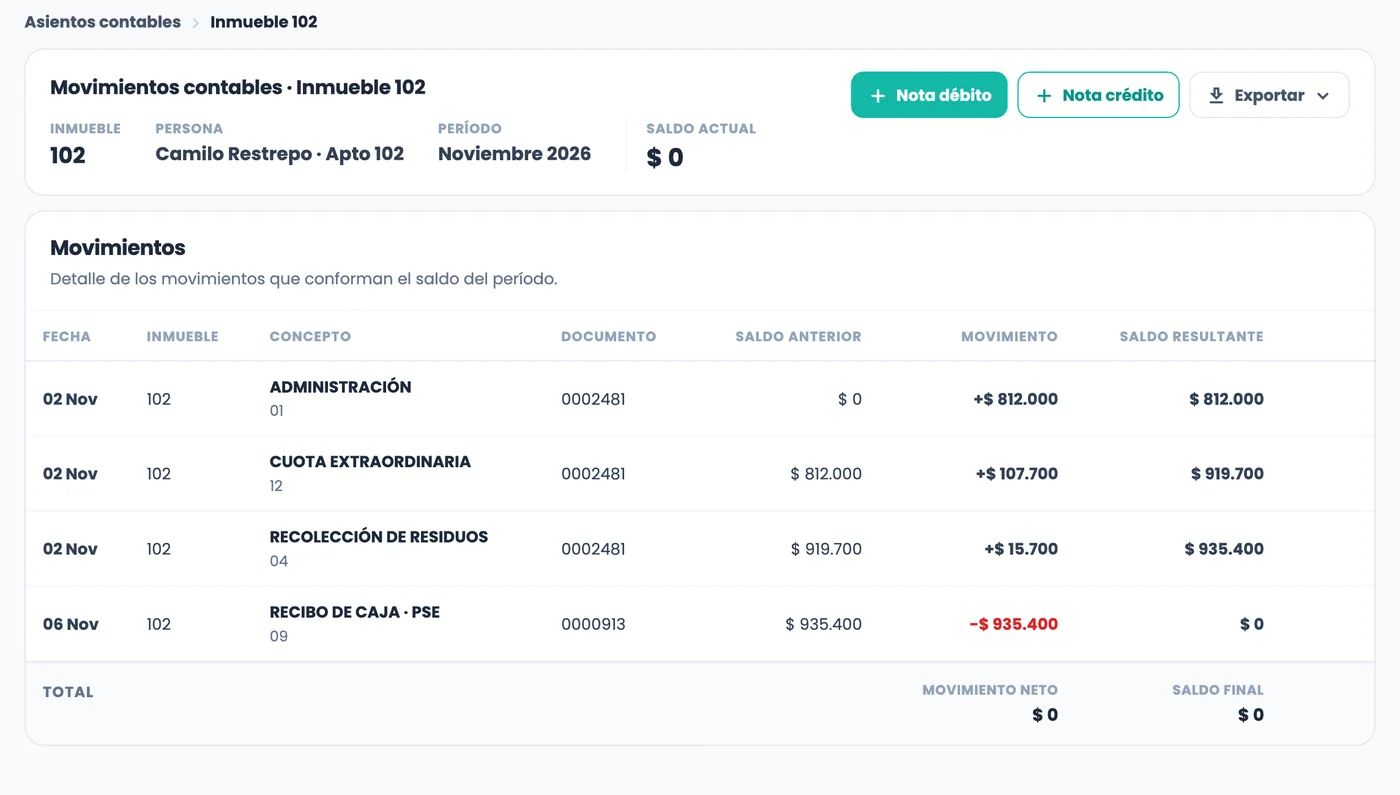Click the download icon on Exportar
Screen dimensions: 1400x795
coord(1216,96)
